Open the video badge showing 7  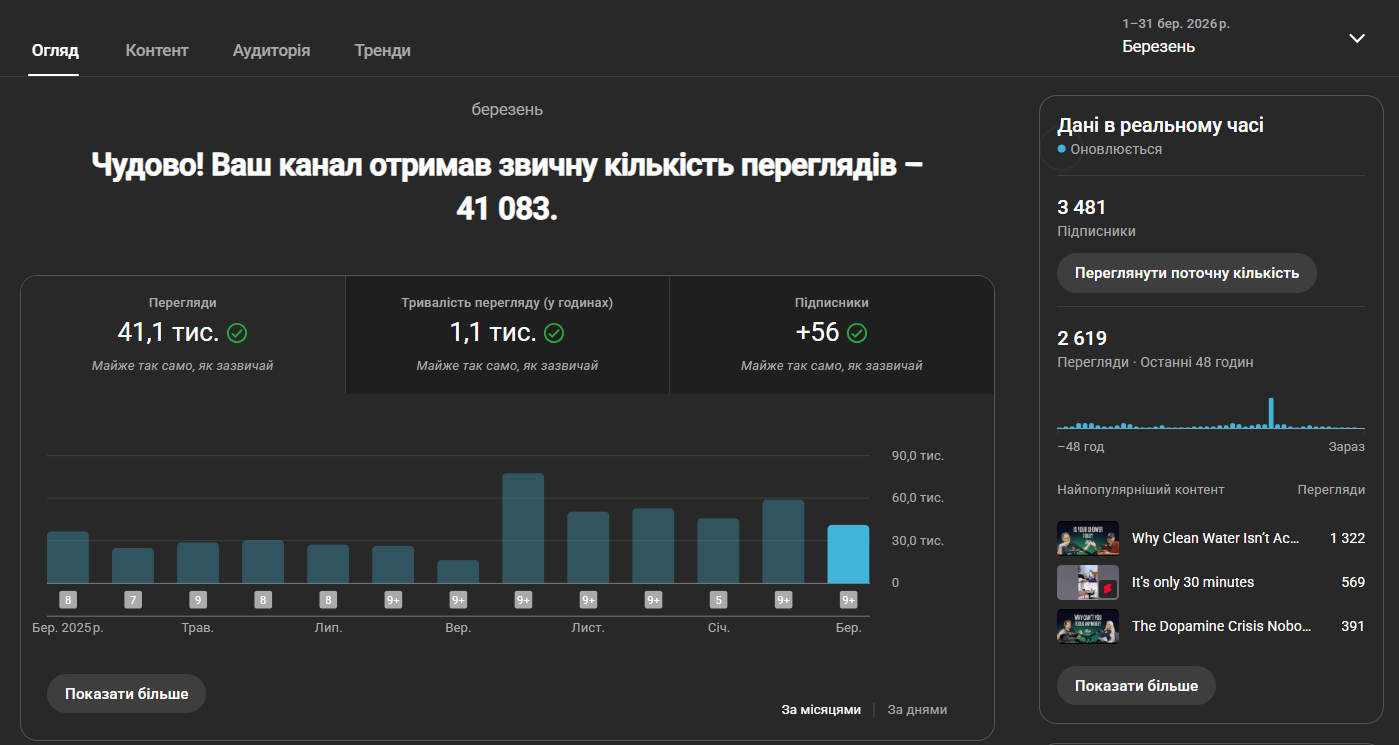(x=133, y=600)
